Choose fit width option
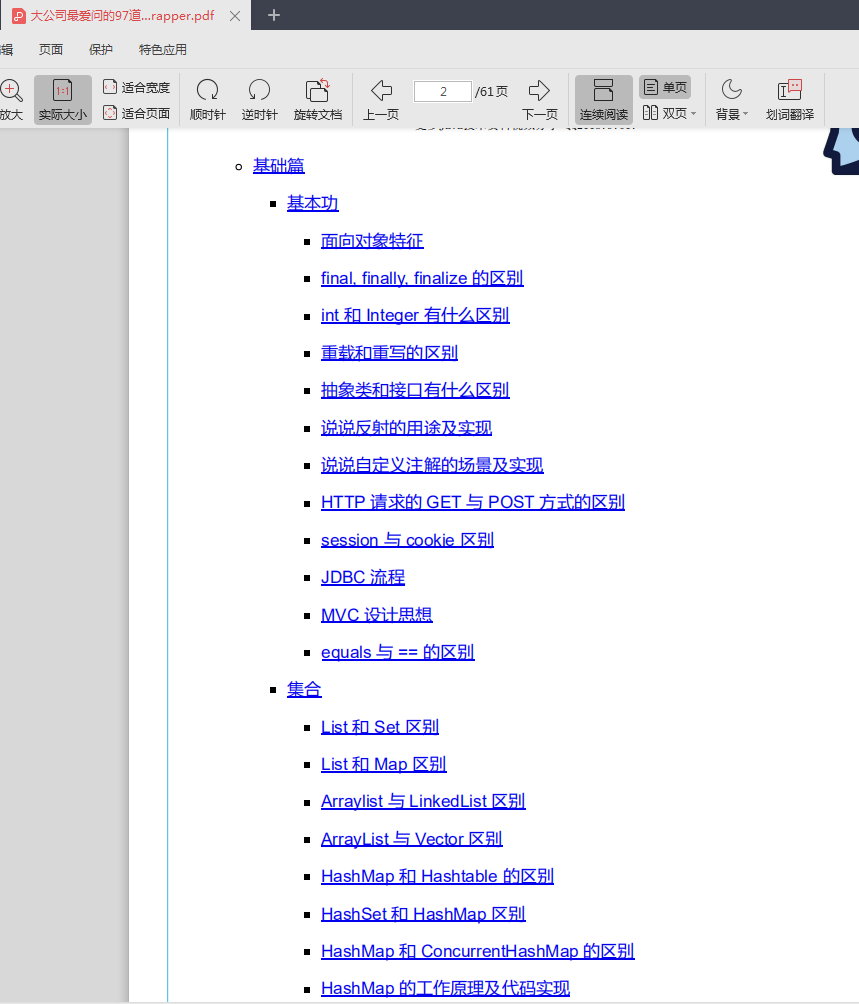This screenshot has height=1004, width=859. point(136,87)
